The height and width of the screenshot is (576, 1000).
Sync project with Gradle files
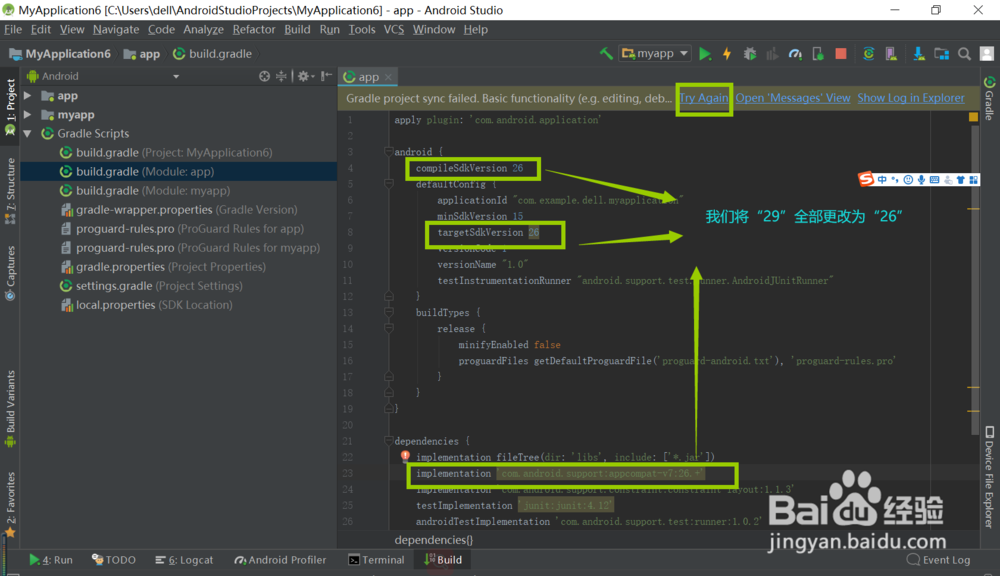868,52
